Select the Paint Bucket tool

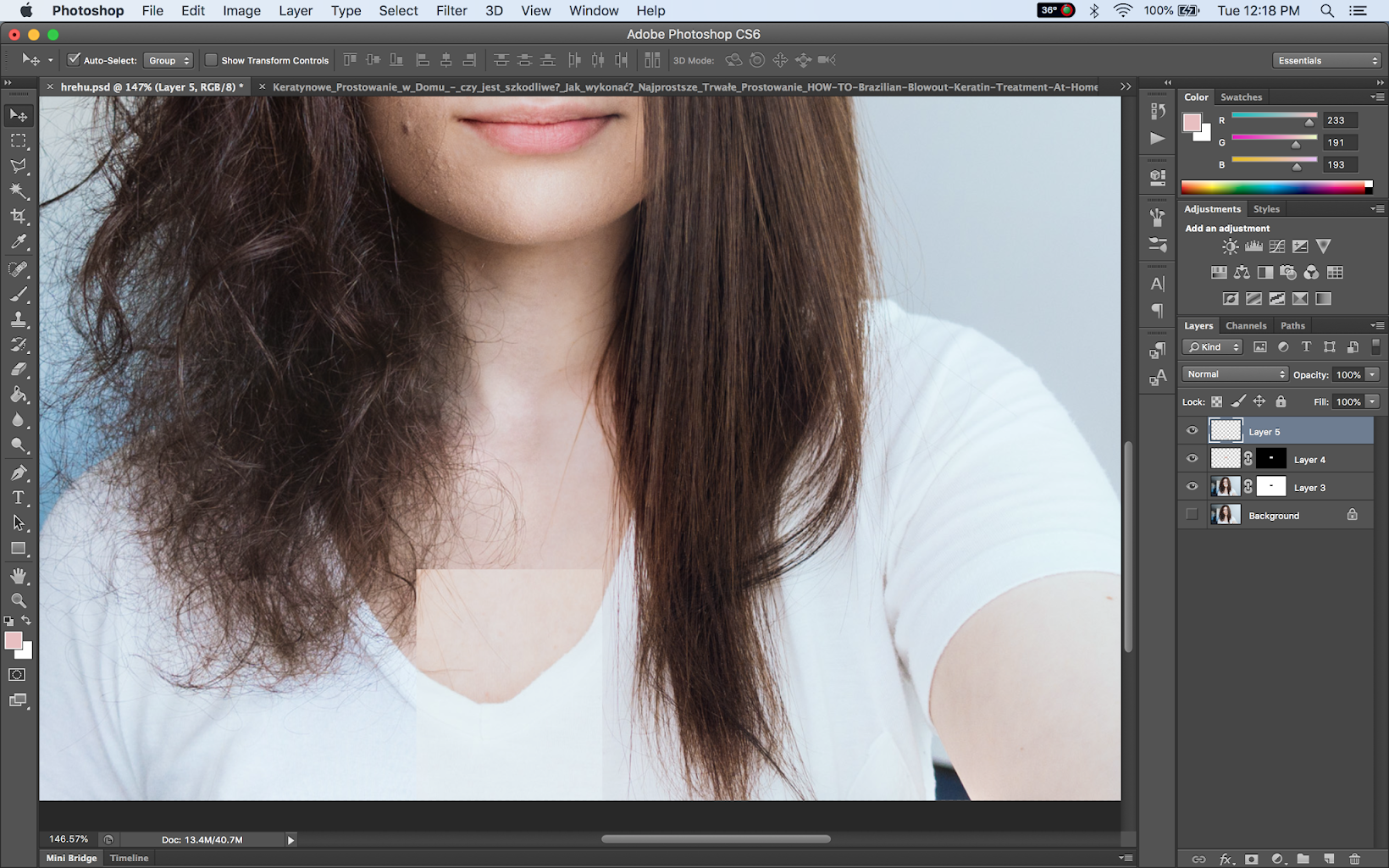[19, 395]
